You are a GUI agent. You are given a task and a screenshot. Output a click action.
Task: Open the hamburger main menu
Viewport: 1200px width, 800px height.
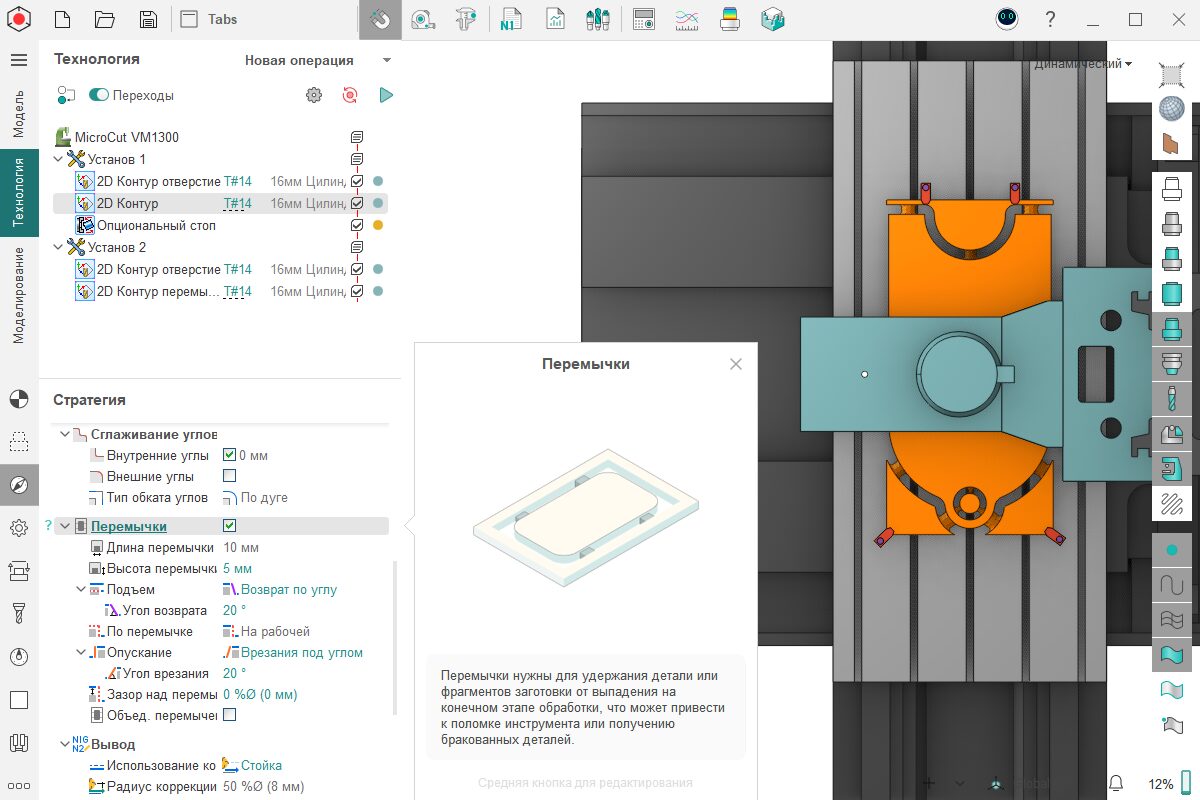click(x=18, y=60)
